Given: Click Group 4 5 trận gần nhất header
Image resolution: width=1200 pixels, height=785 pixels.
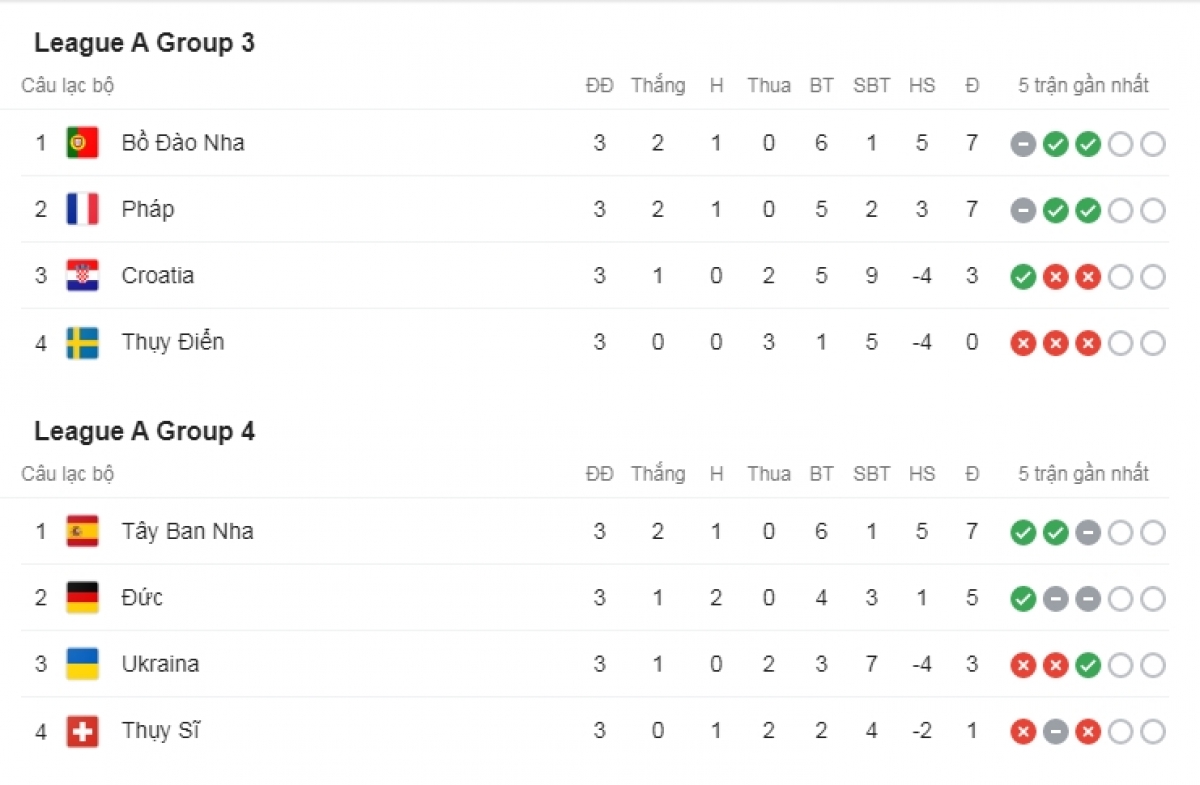Looking at the screenshot, I should pos(1083,474).
